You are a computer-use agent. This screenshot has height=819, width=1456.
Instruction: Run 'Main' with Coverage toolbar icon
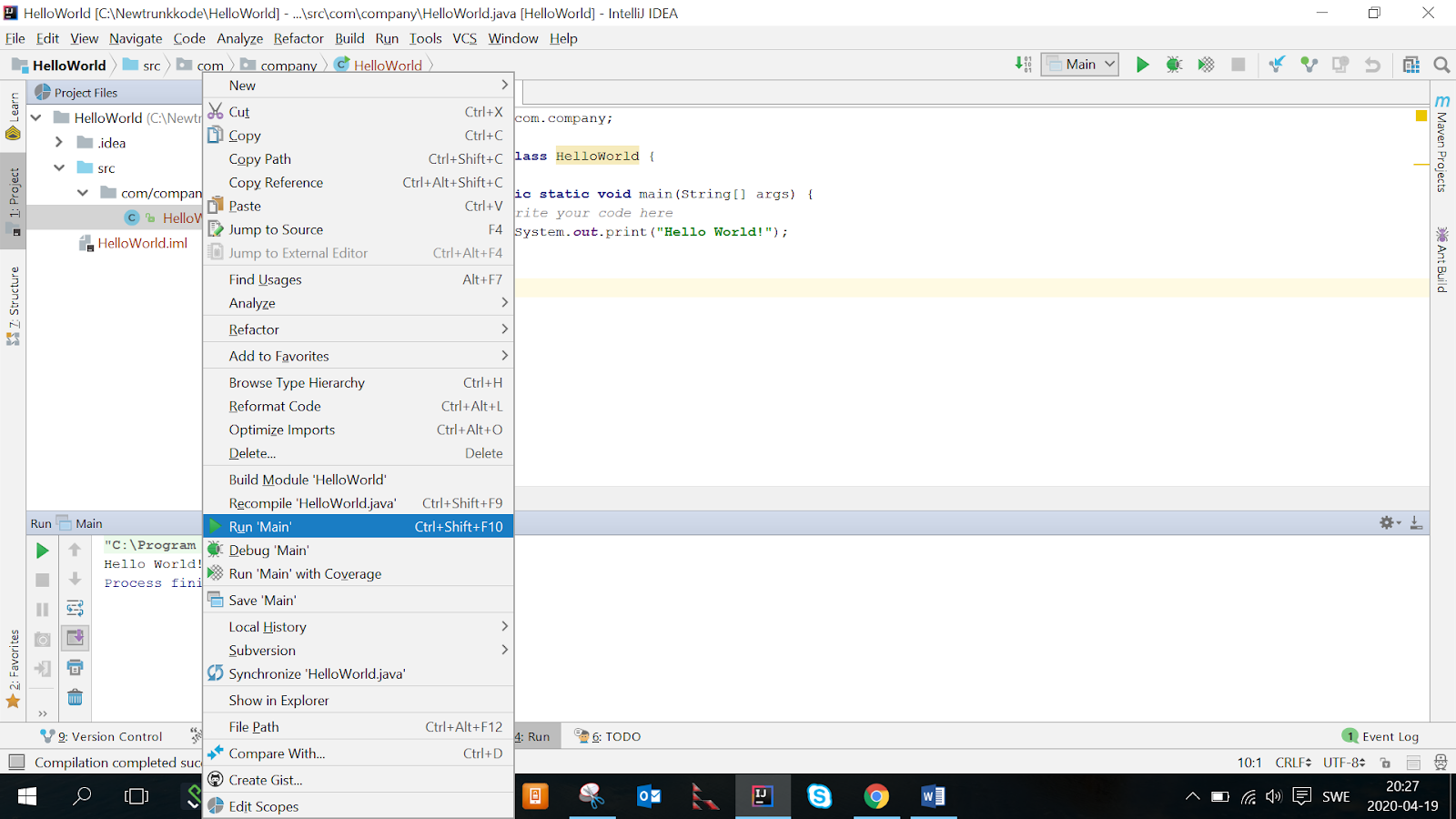(1206, 65)
